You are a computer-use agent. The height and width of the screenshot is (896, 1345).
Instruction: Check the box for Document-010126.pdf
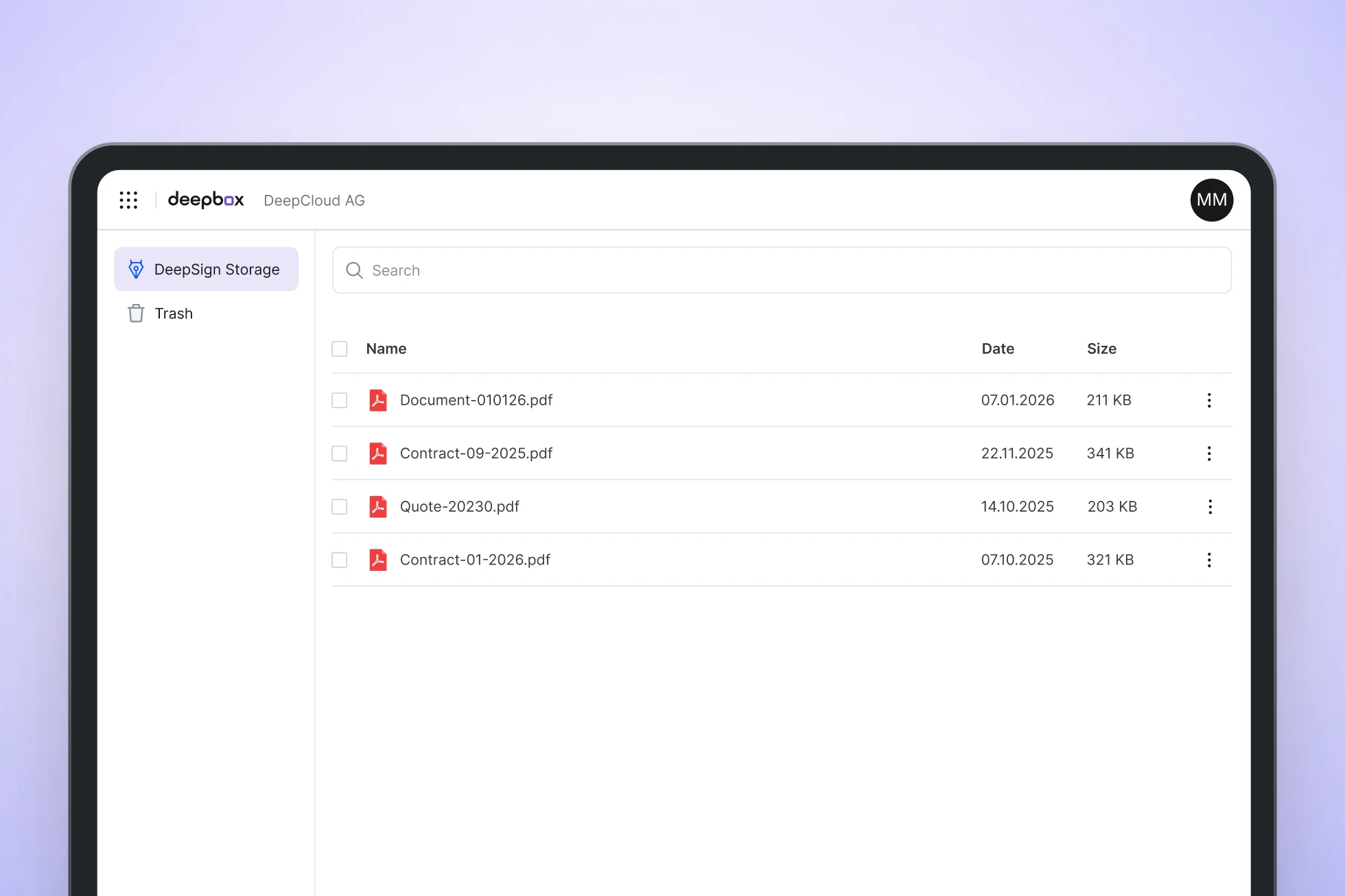(x=340, y=400)
